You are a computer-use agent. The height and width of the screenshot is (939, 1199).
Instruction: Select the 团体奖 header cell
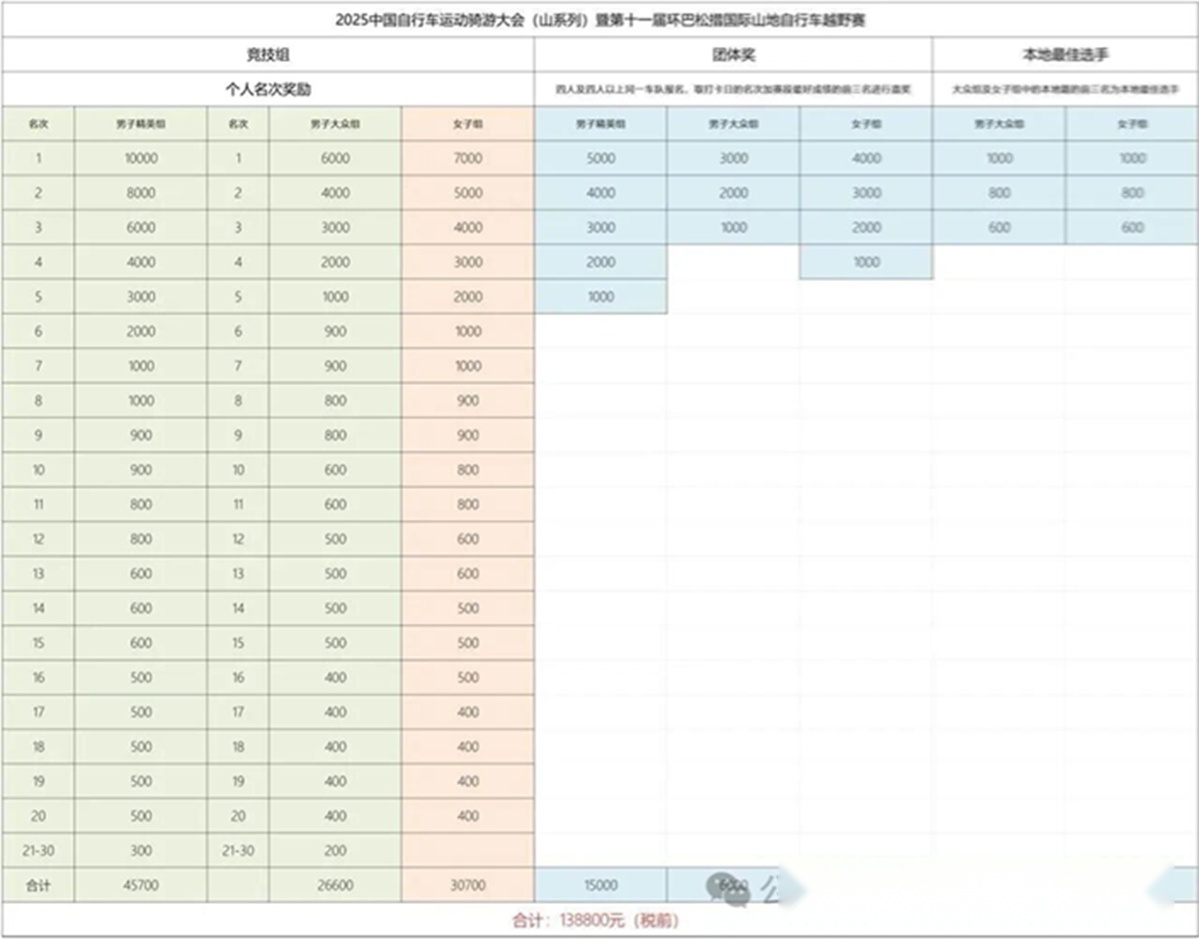(733, 55)
